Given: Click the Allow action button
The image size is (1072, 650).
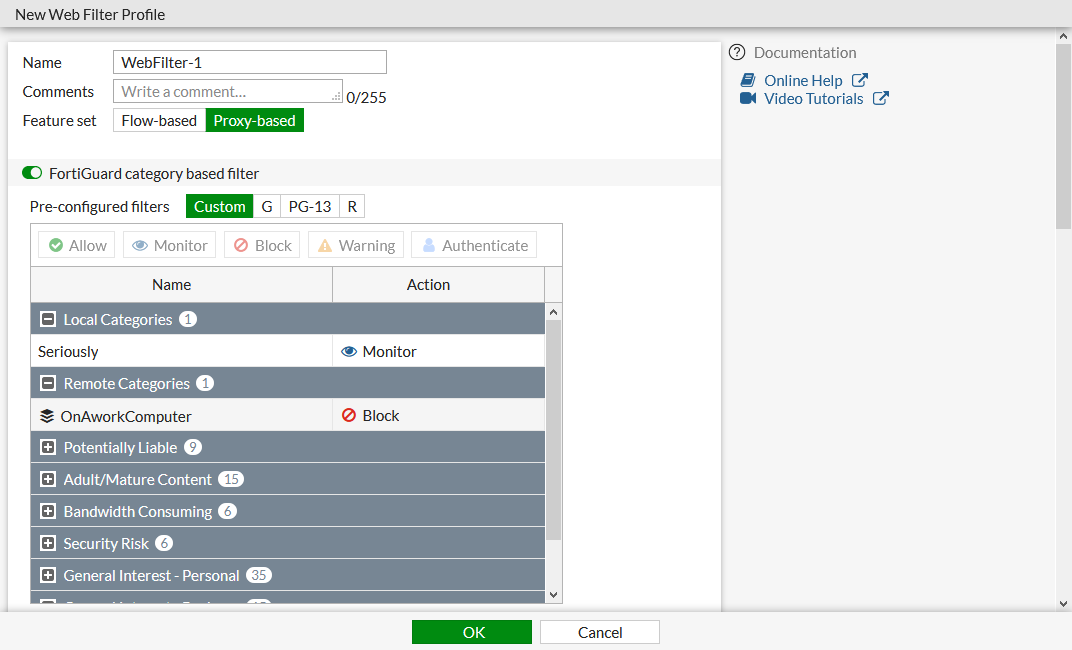Looking at the screenshot, I should pos(77,245).
